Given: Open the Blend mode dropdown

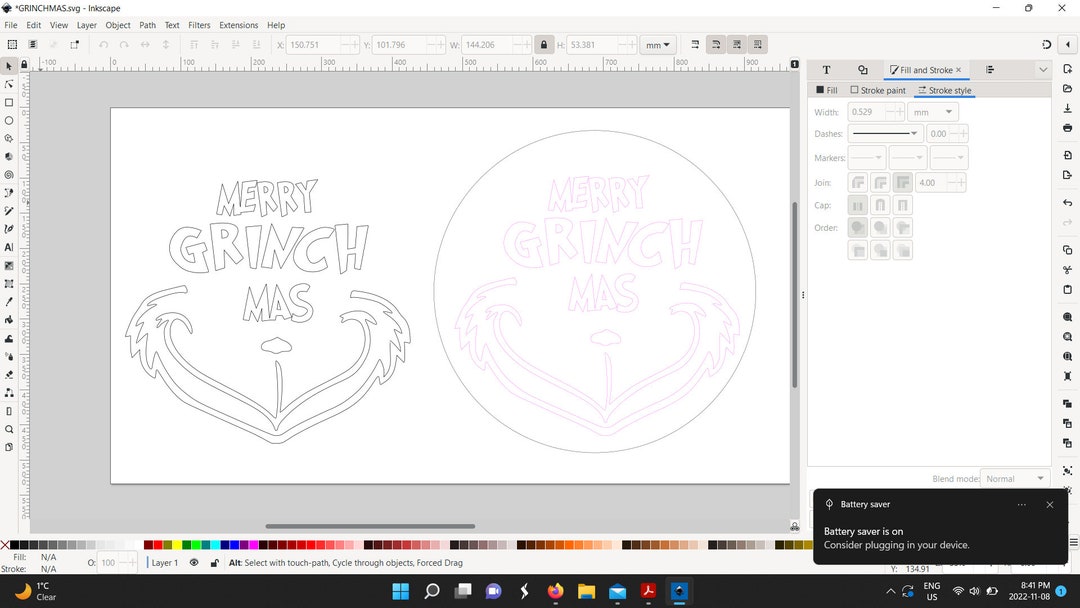Looking at the screenshot, I should pos(1013,478).
